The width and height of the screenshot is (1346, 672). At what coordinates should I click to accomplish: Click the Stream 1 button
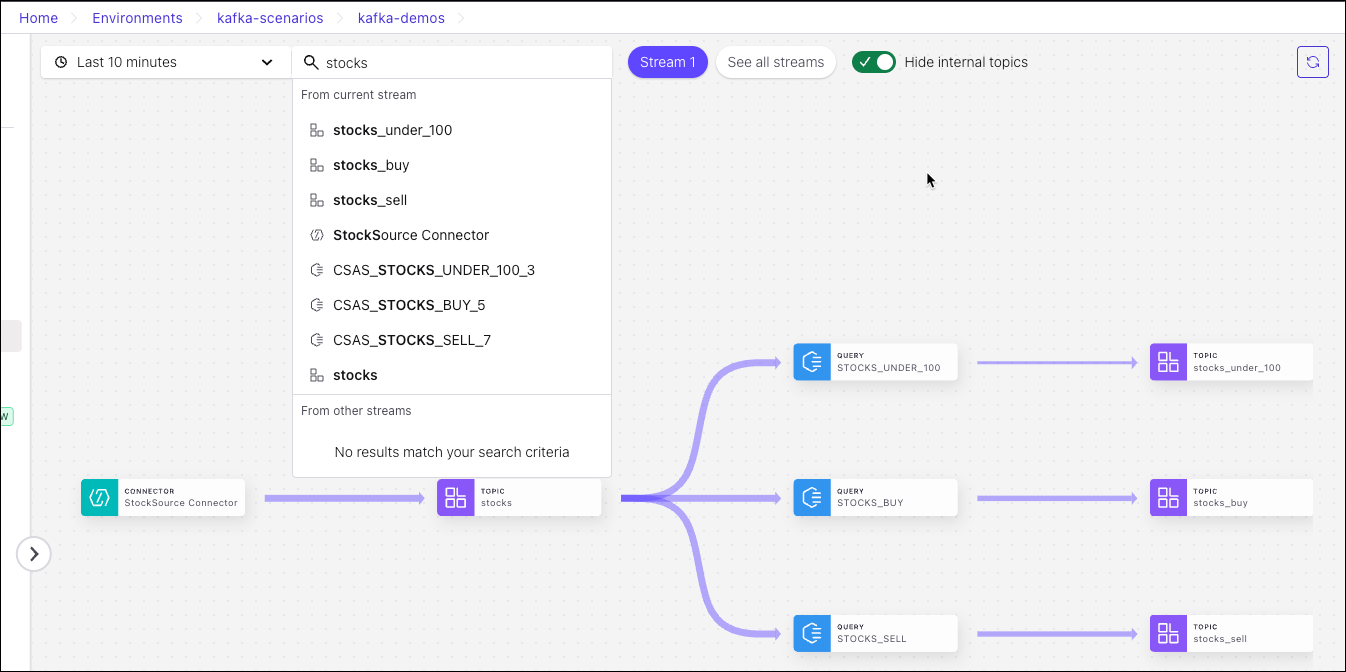tap(667, 62)
